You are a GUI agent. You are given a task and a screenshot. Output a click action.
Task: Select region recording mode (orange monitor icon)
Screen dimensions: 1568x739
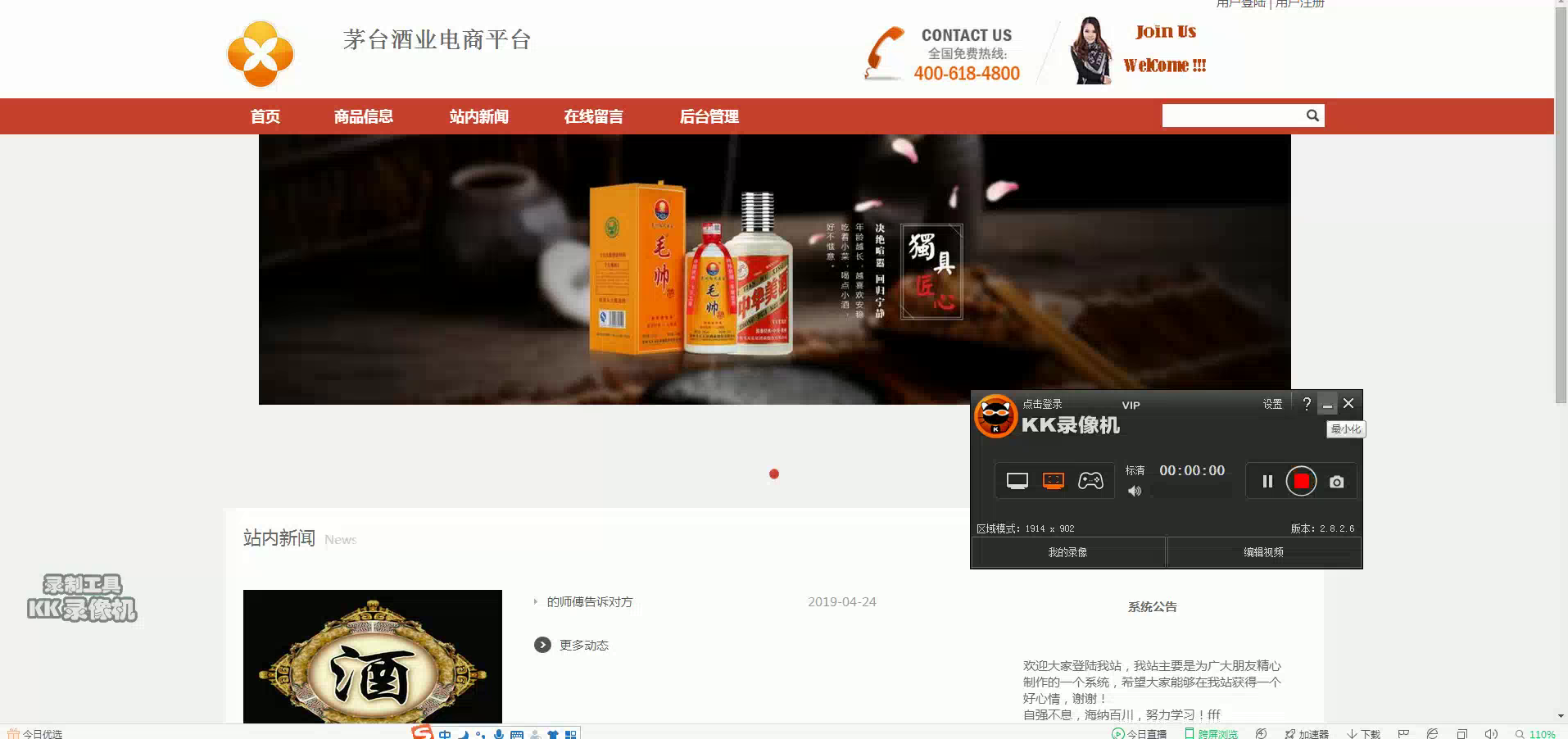[1054, 481]
